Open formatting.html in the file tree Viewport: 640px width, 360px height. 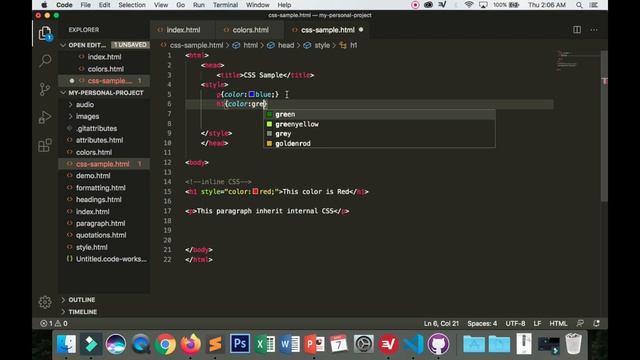pyautogui.click(x=100, y=188)
